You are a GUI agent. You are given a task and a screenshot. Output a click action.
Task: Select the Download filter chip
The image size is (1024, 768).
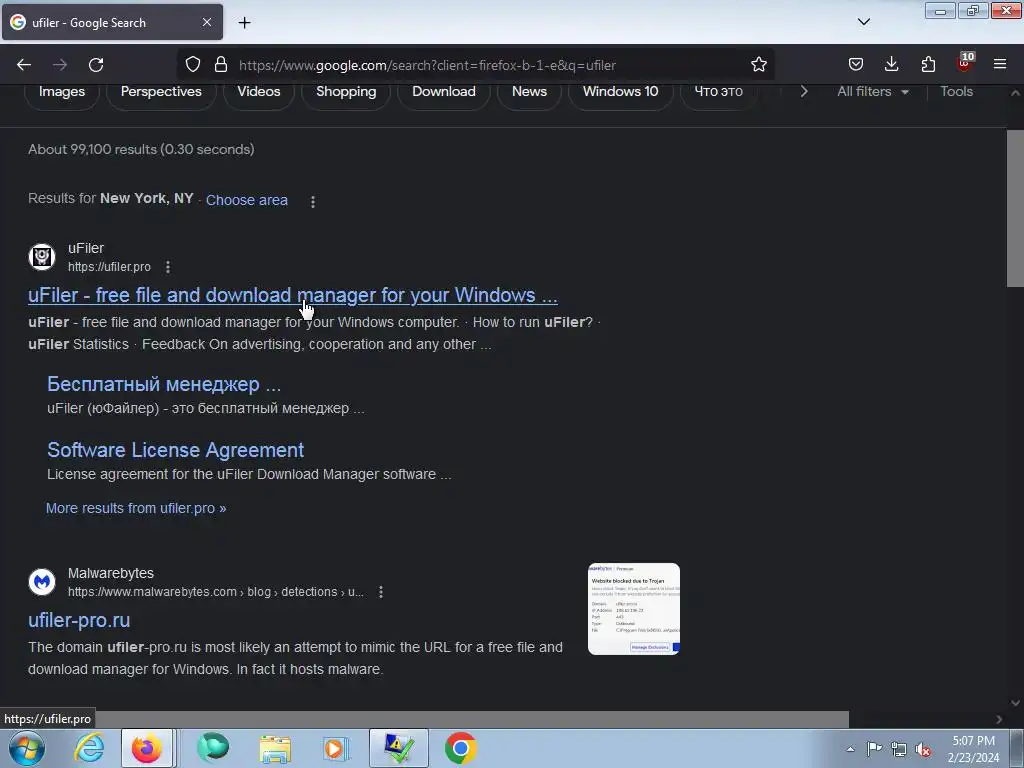(444, 91)
